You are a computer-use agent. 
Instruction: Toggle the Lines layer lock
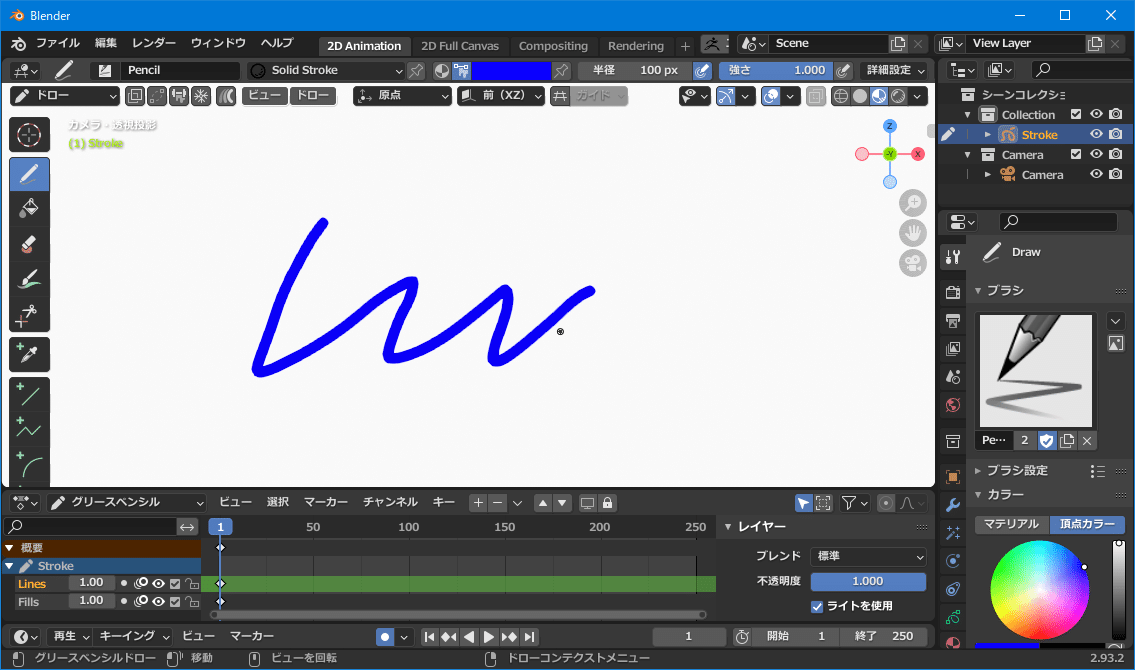click(x=192, y=583)
